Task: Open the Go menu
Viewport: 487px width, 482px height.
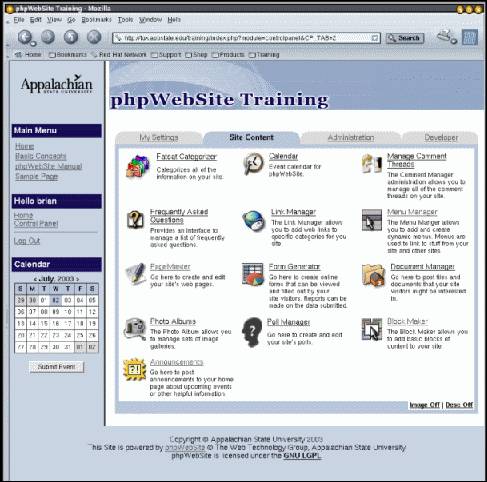Action: (71, 20)
